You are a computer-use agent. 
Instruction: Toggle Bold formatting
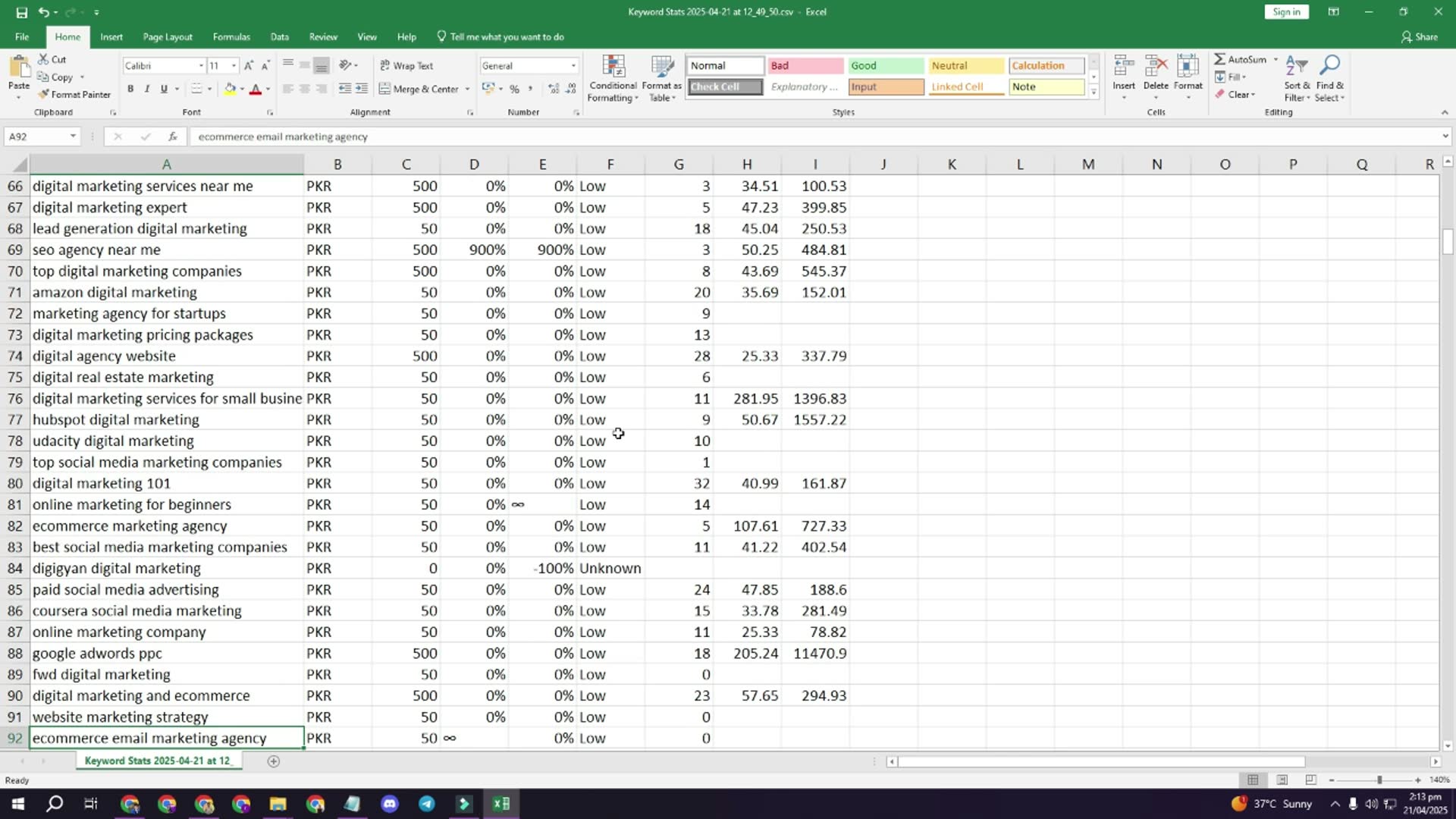pos(130,89)
